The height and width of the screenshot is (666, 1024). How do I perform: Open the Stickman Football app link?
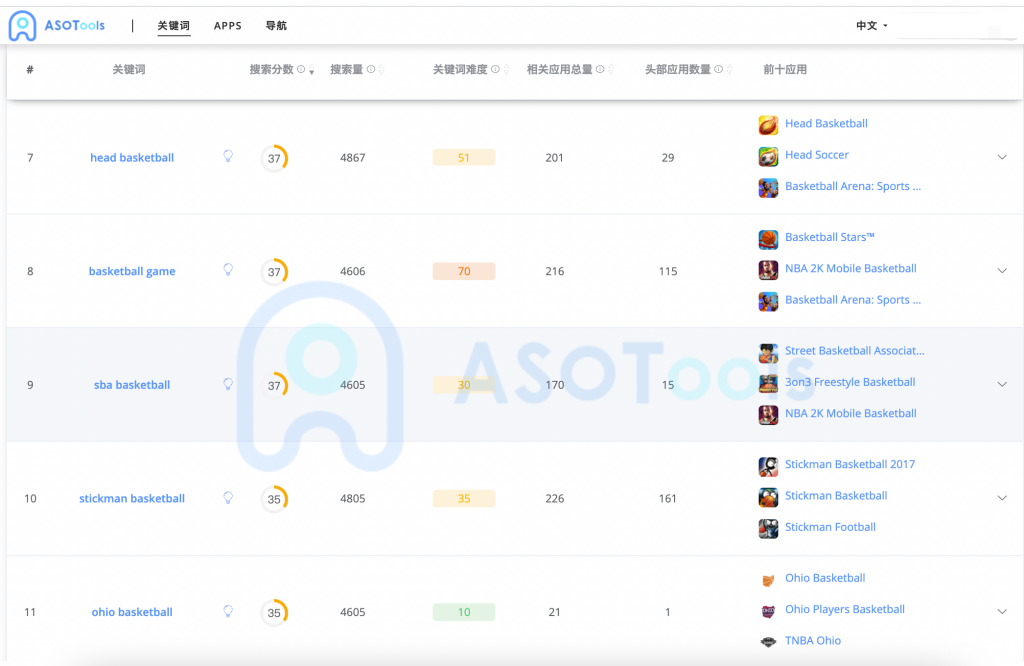point(830,527)
